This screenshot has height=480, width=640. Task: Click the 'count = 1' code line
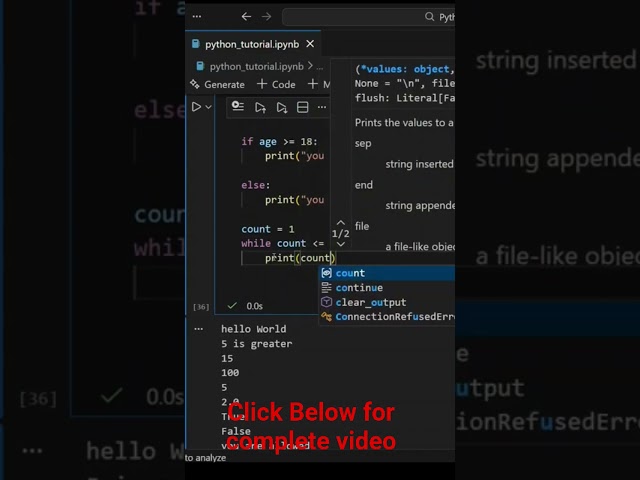pyautogui.click(x=268, y=229)
